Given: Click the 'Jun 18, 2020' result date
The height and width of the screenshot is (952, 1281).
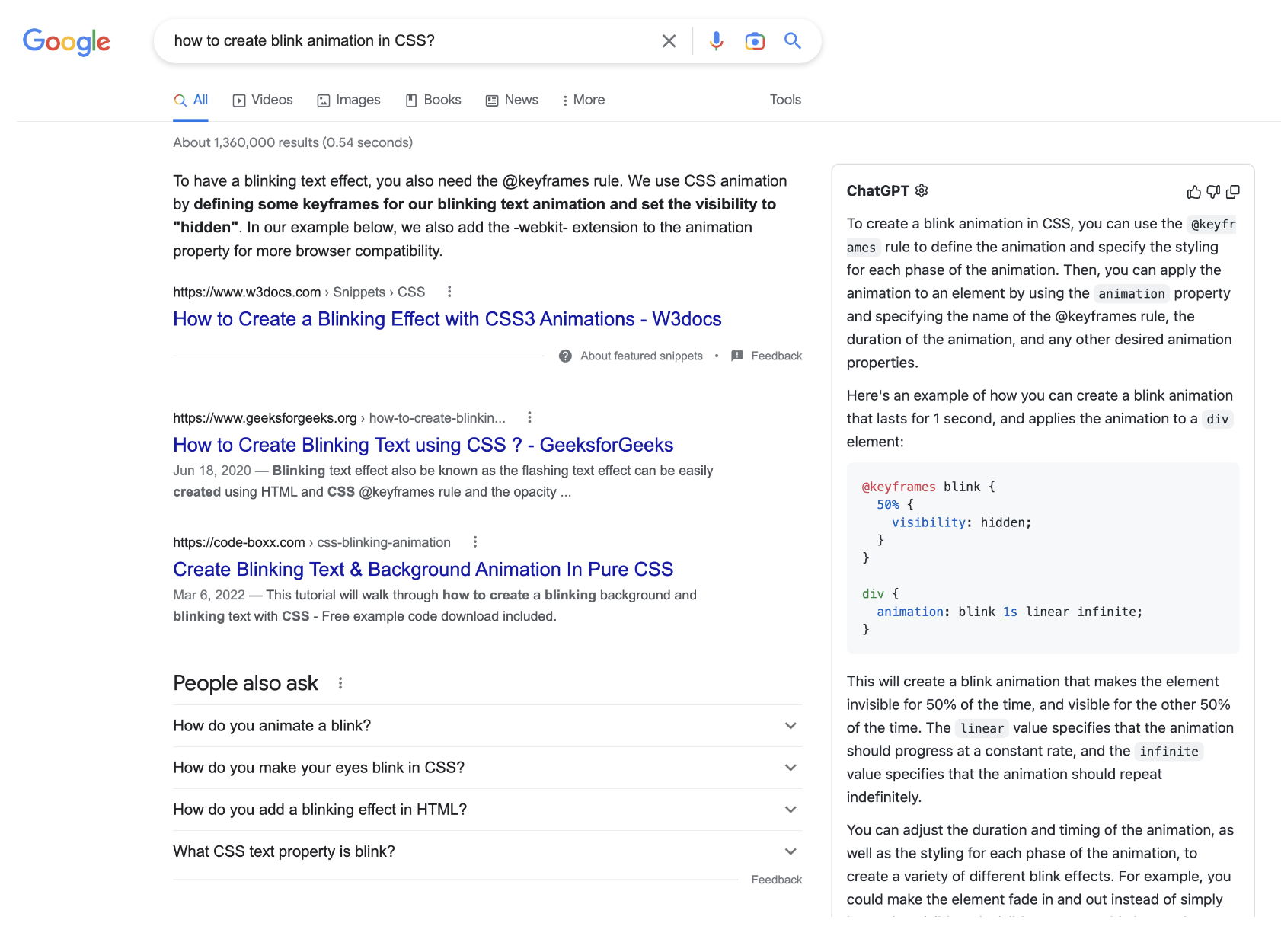Looking at the screenshot, I should 212,471.
